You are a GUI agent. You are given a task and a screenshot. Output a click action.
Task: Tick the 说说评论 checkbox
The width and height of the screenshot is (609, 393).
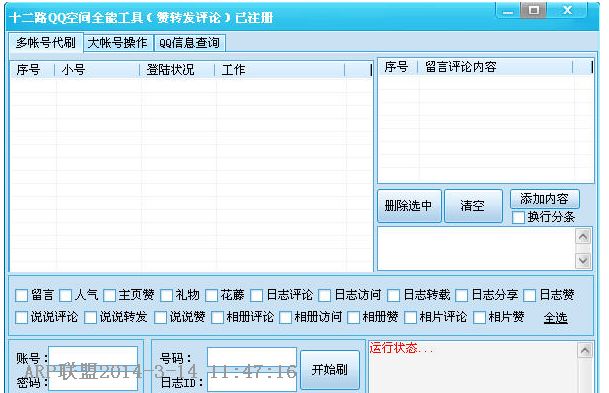coord(22,317)
